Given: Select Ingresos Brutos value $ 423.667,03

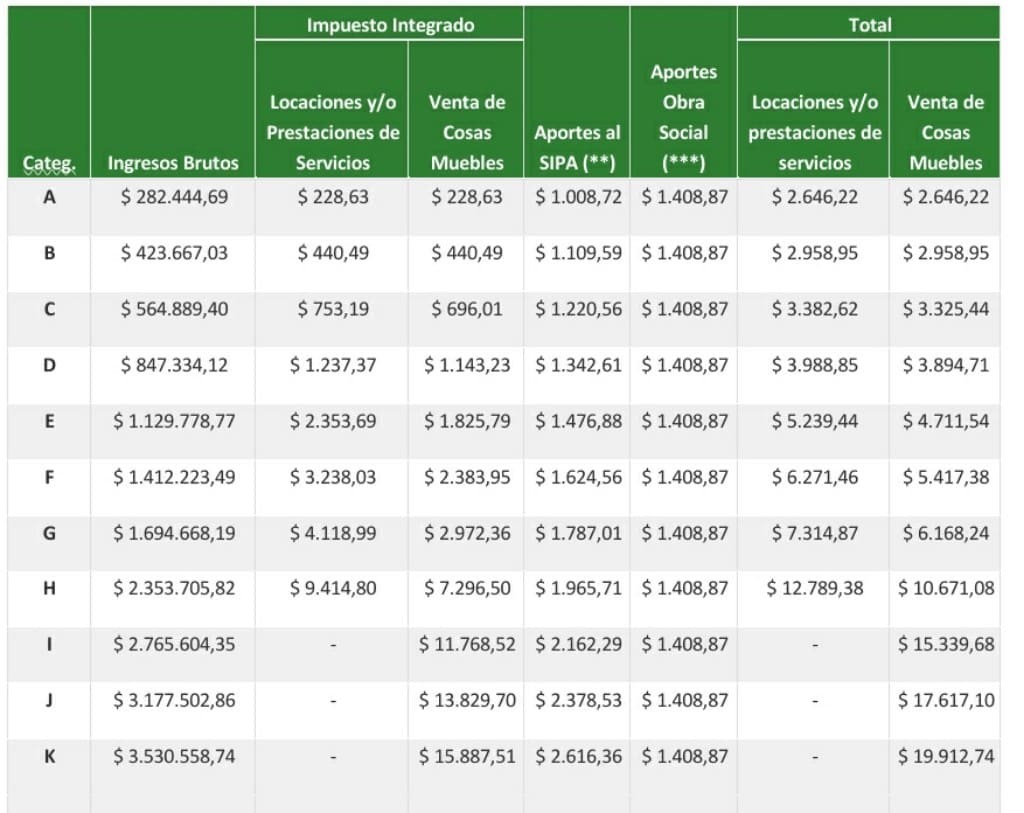Looking at the screenshot, I should pos(174,253).
